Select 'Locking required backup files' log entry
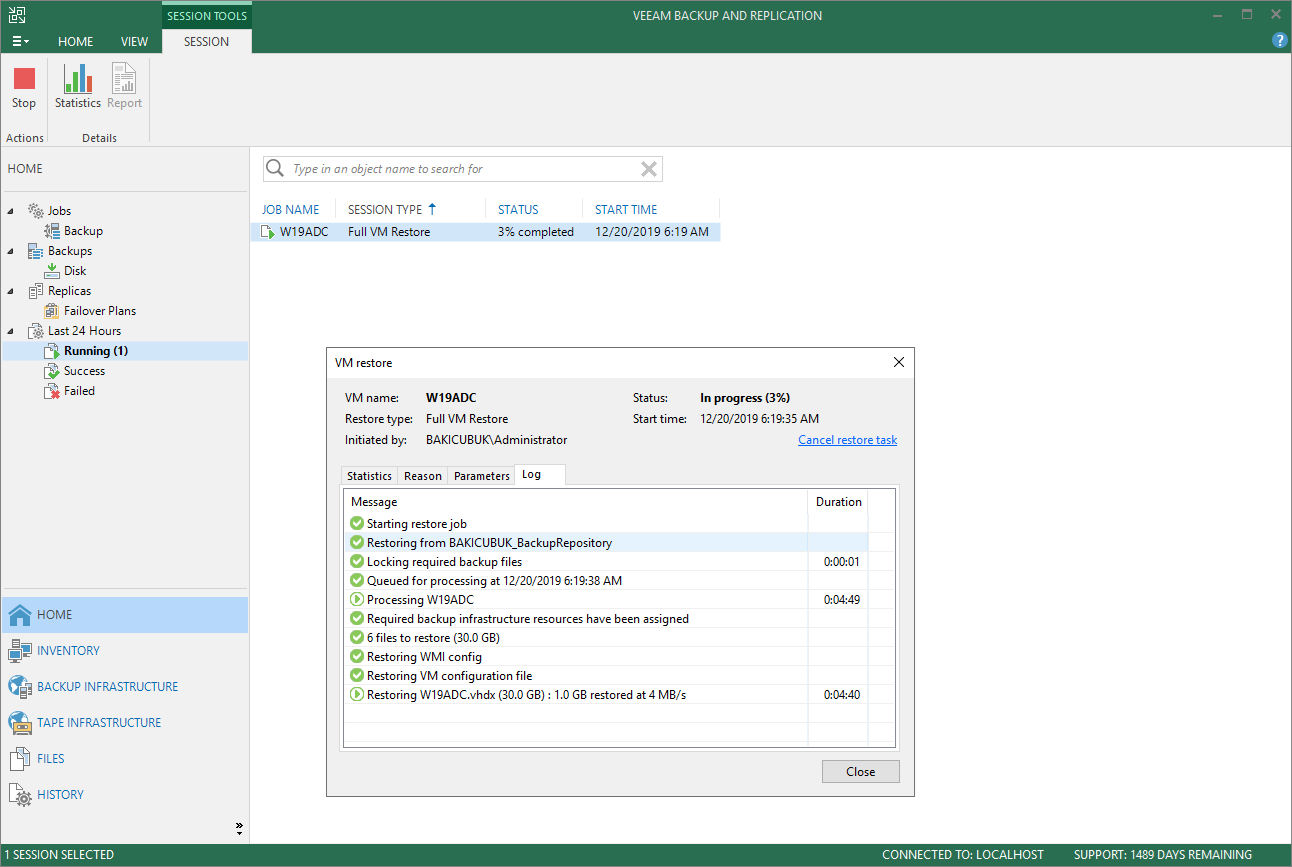This screenshot has width=1292, height=867. click(x=606, y=562)
